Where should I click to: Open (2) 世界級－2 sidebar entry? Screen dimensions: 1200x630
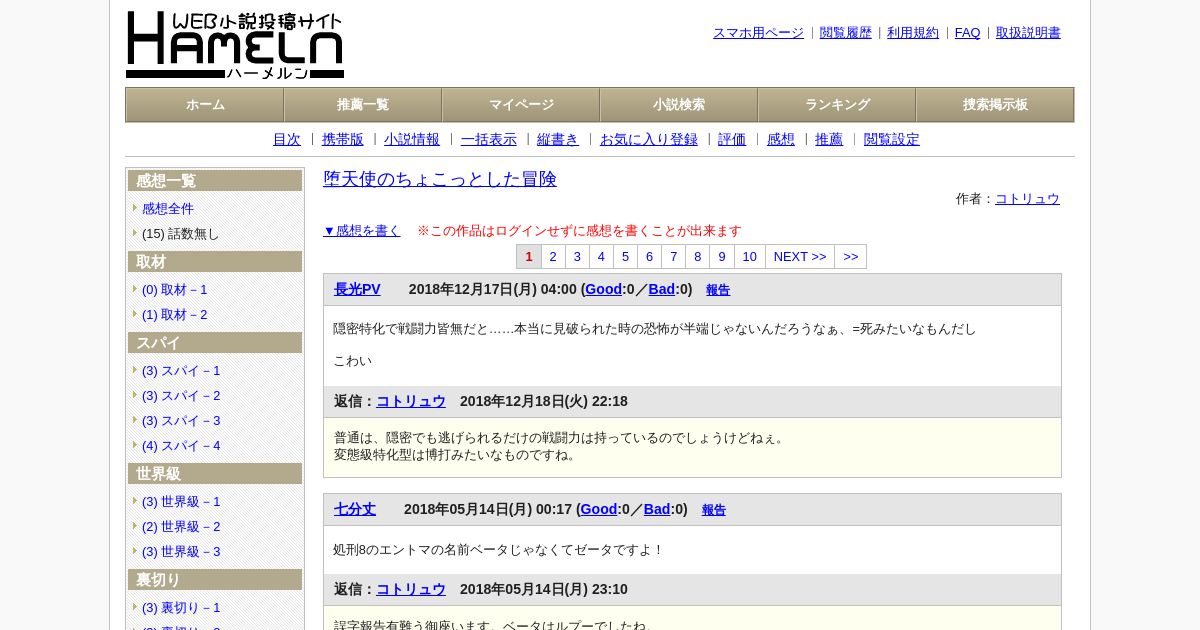[181, 527]
